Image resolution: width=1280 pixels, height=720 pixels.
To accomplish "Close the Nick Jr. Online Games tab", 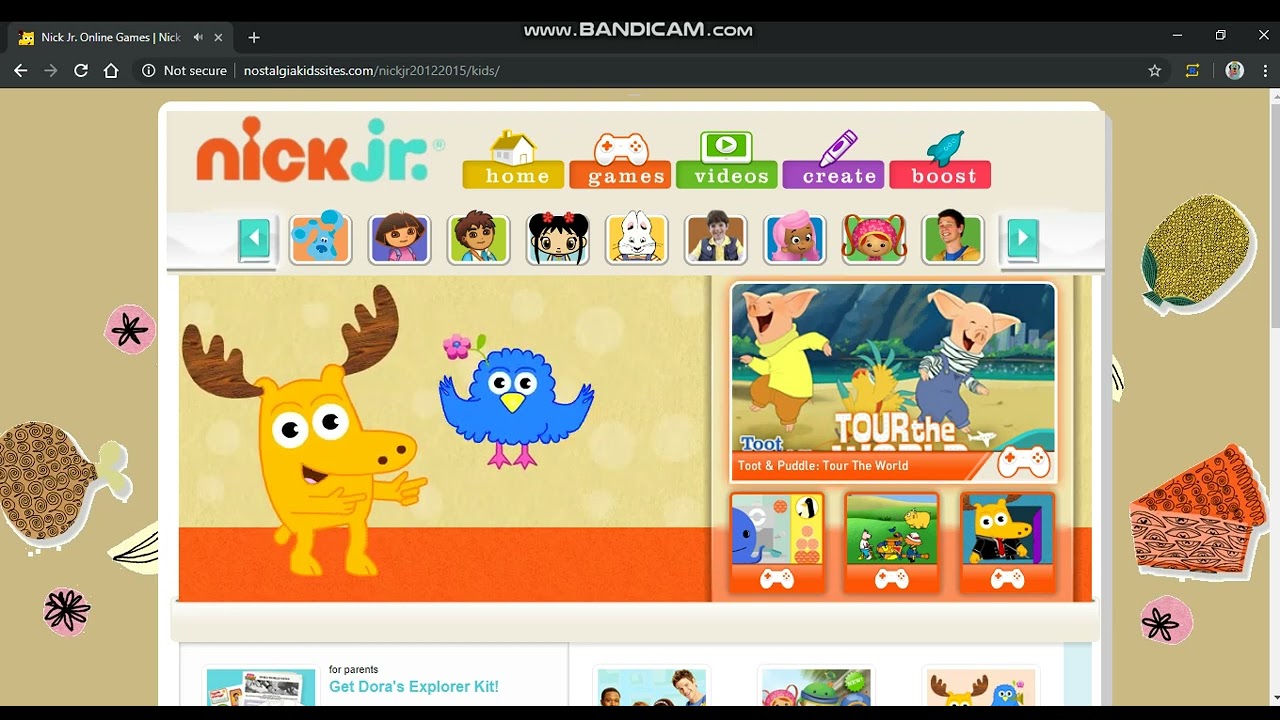I will [218, 37].
